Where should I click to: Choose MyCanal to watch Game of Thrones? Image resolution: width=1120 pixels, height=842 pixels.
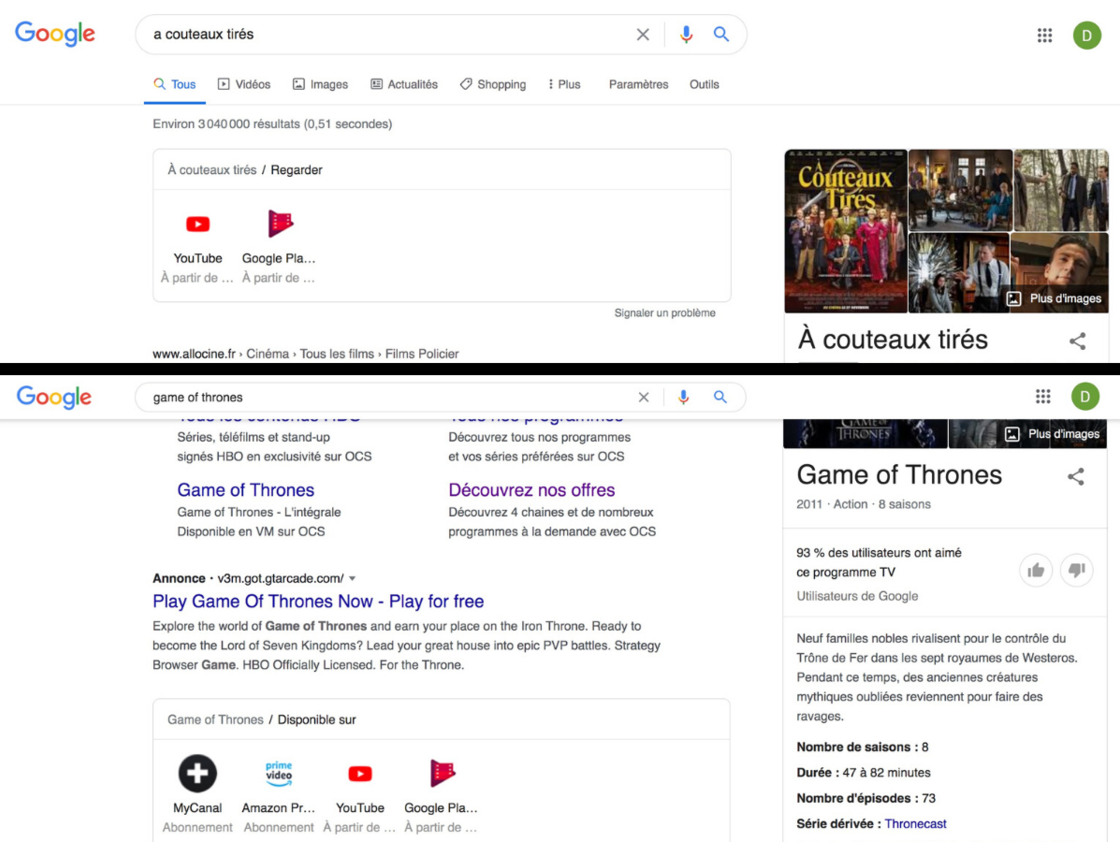(x=197, y=793)
